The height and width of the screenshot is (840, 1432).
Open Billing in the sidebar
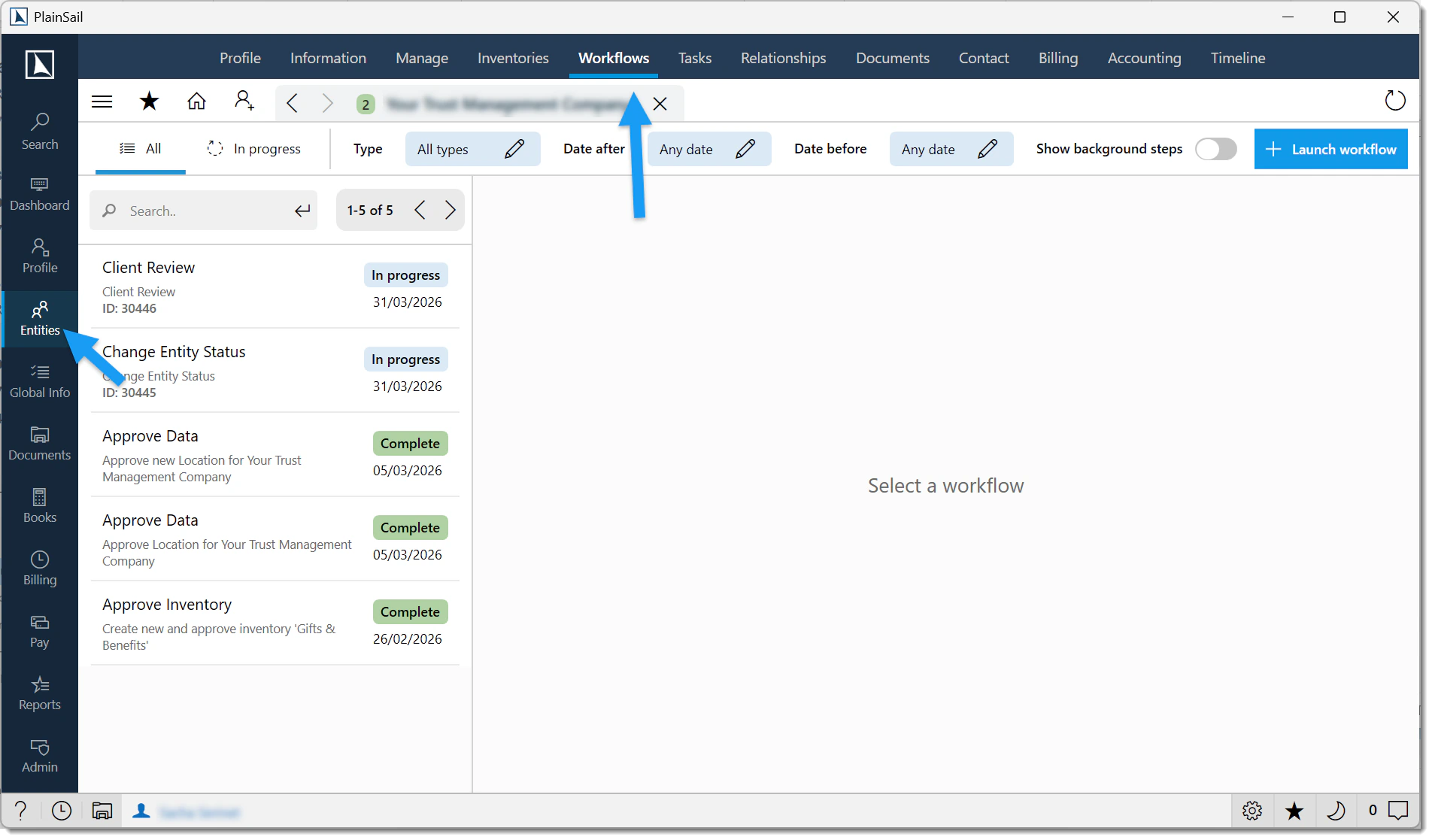click(x=39, y=569)
